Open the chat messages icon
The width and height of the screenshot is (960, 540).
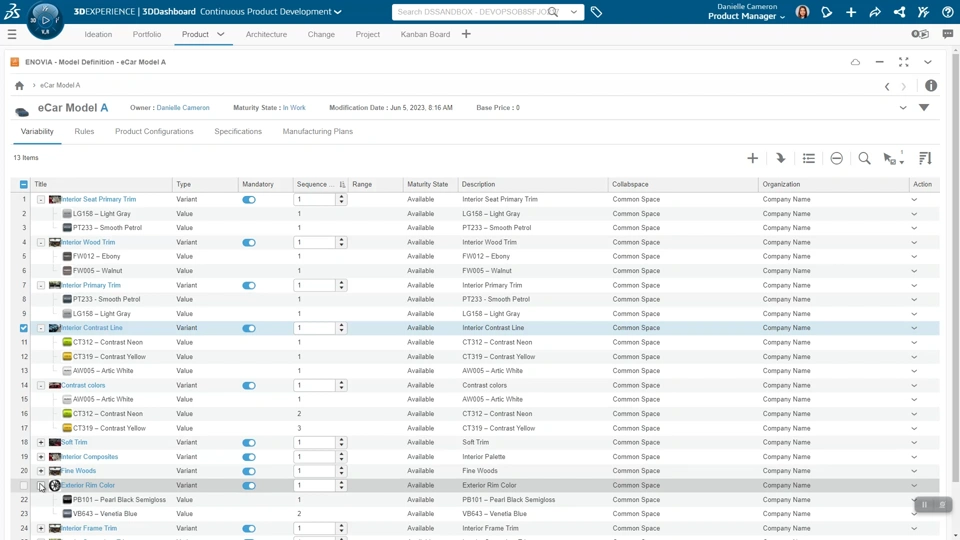947,34
